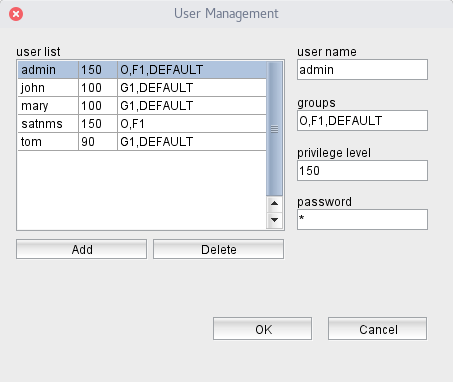
Task: Click privilege 100 in john's row
Action: click(98, 88)
